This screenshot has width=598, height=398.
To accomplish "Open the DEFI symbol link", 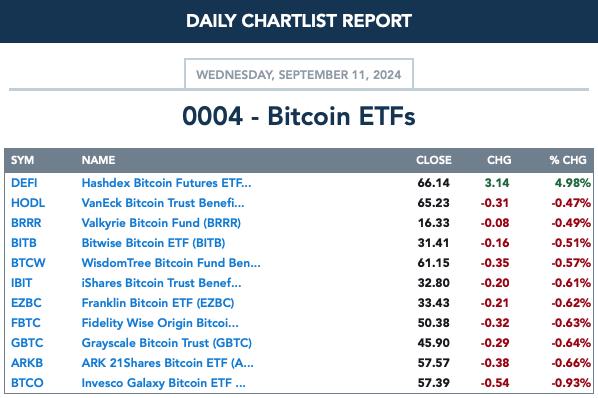I will click(24, 183).
